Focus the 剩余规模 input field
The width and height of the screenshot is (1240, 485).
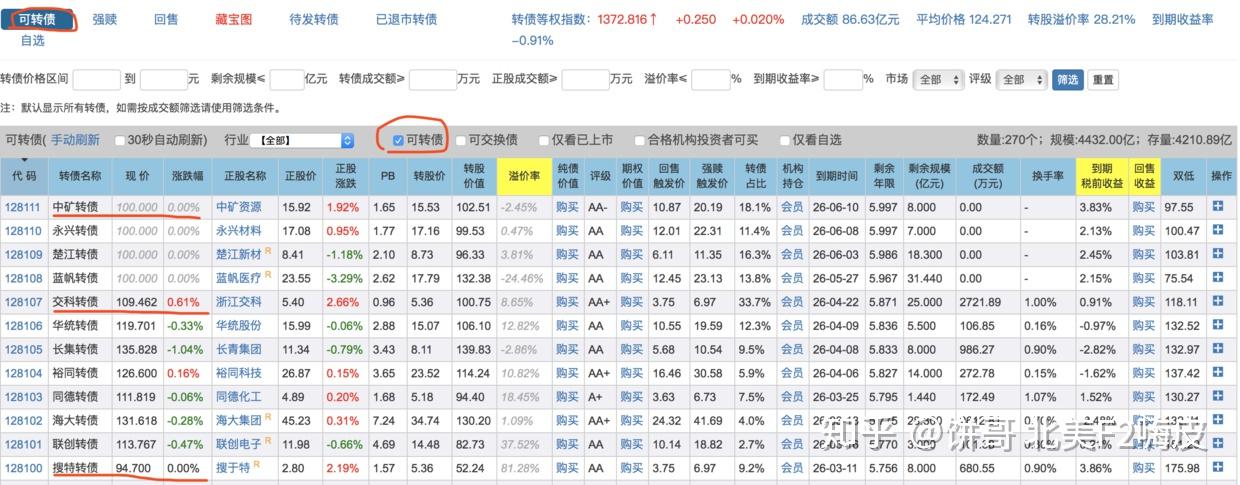286,80
